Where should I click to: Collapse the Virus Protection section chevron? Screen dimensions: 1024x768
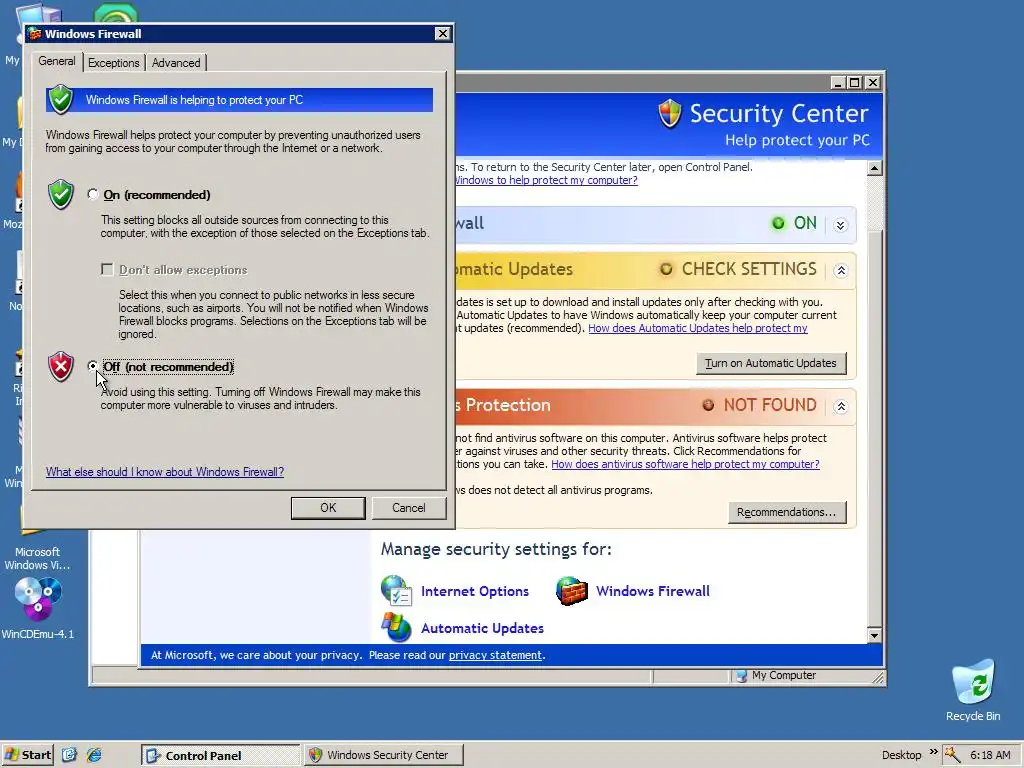click(840, 406)
